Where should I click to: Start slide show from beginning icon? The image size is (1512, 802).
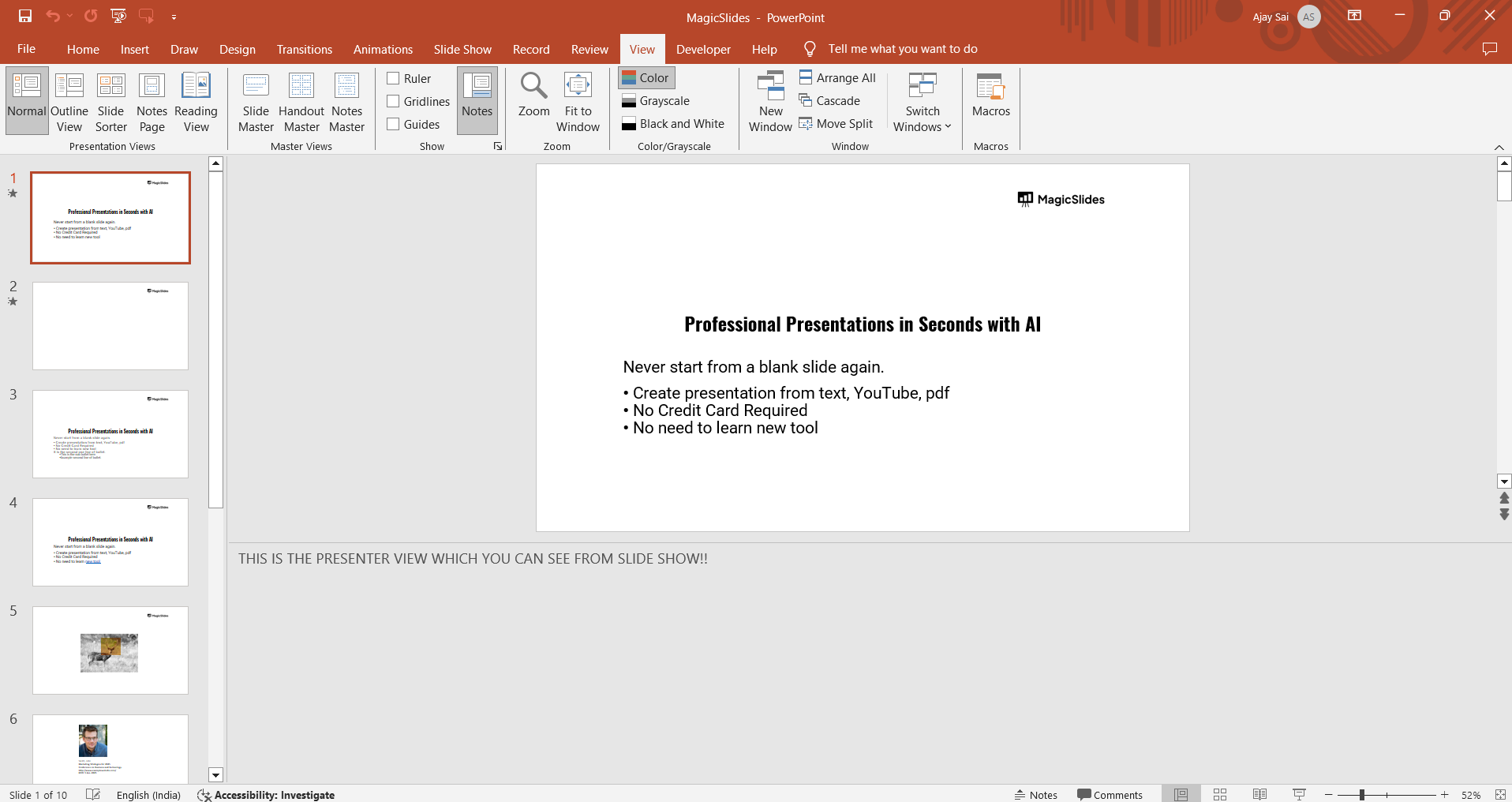[x=118, y=16]
